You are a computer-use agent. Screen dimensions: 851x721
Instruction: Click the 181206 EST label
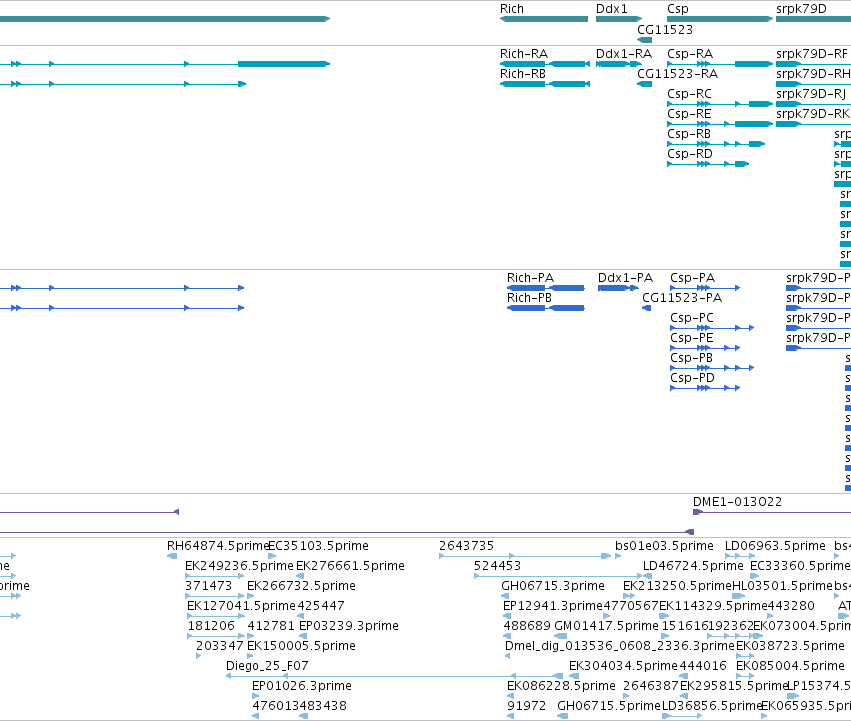point(211,626)
